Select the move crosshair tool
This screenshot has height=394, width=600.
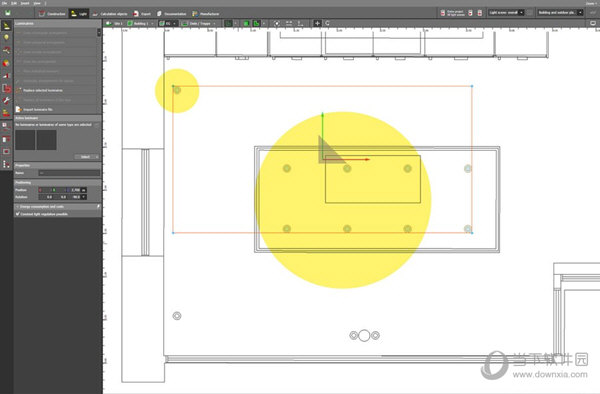(x=317, y=23)
